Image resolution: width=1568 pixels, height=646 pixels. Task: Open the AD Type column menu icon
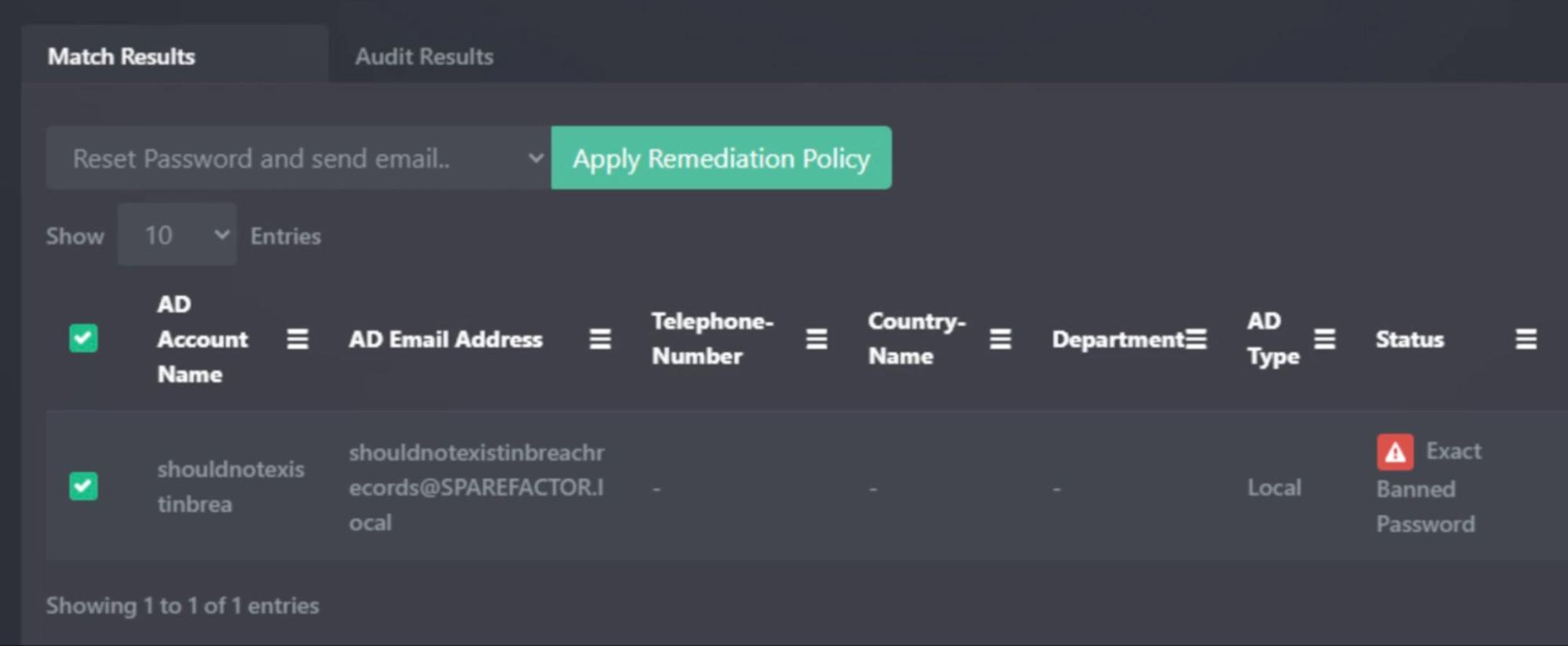tap(1326, 339)
